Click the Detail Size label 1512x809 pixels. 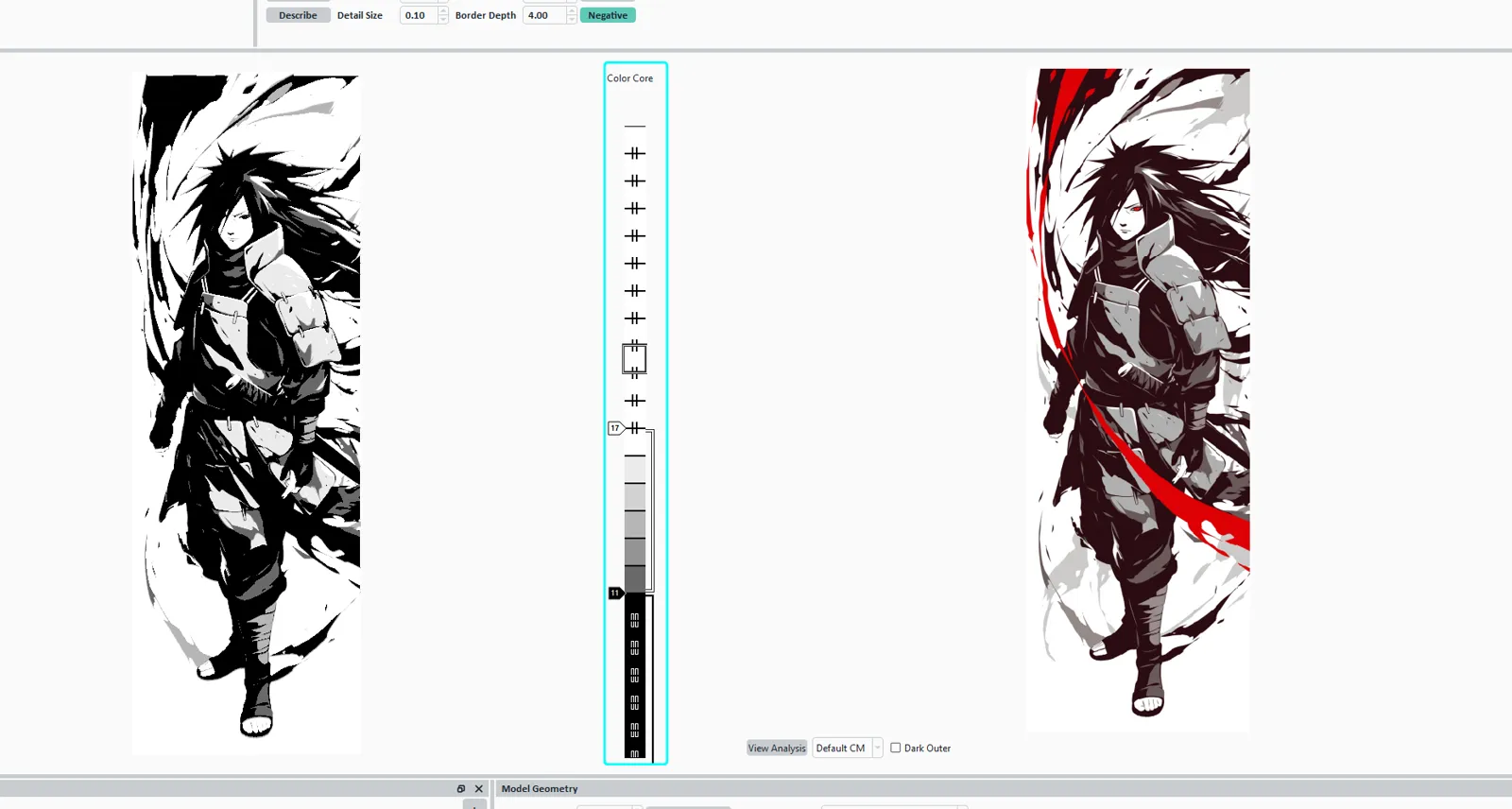coord(360,15)
